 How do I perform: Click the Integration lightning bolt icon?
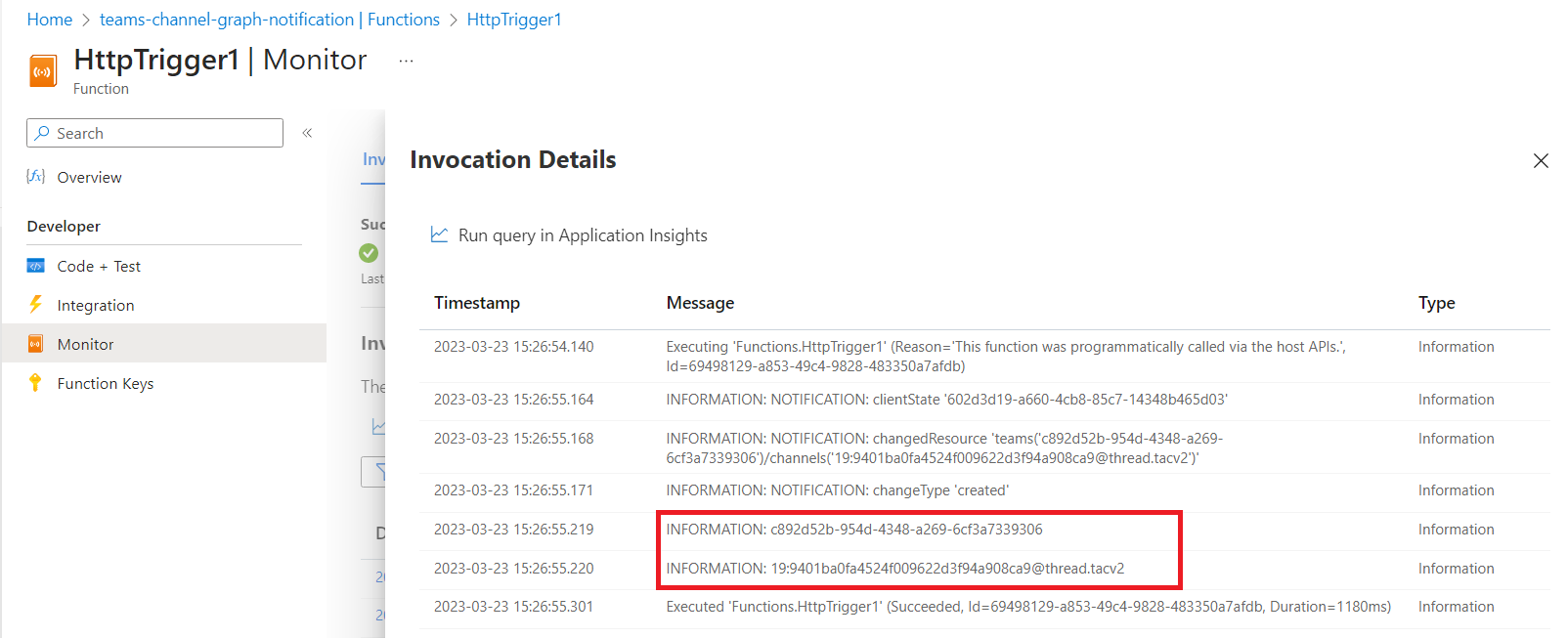tap(36, 305)
